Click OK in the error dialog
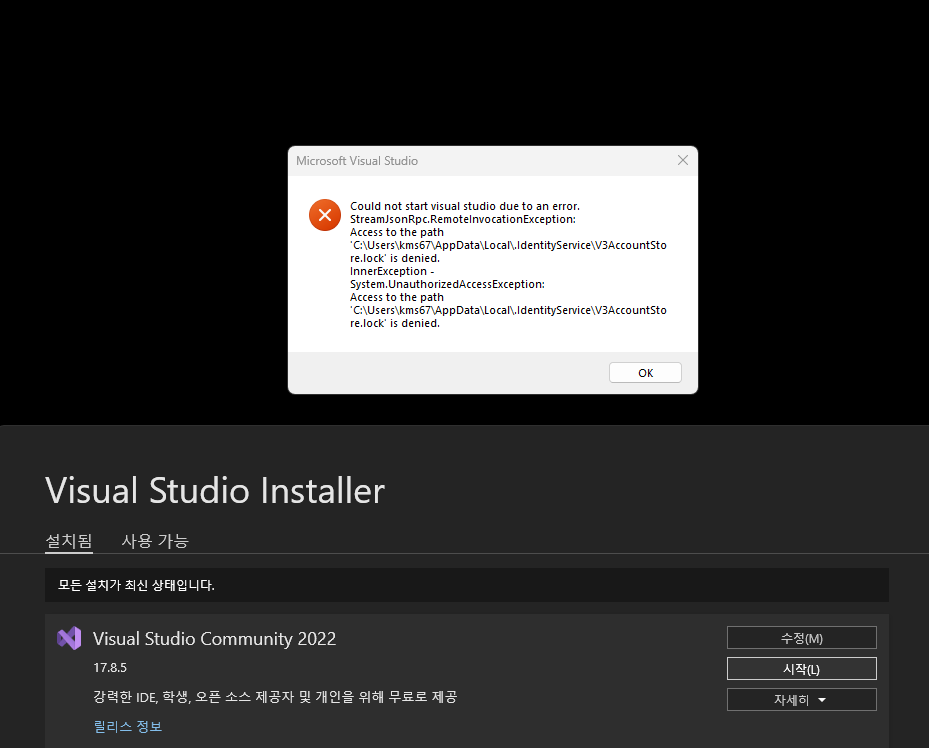The width and height of the screenshot is (929, 748). pyautogui.click(x=645, y=373)
